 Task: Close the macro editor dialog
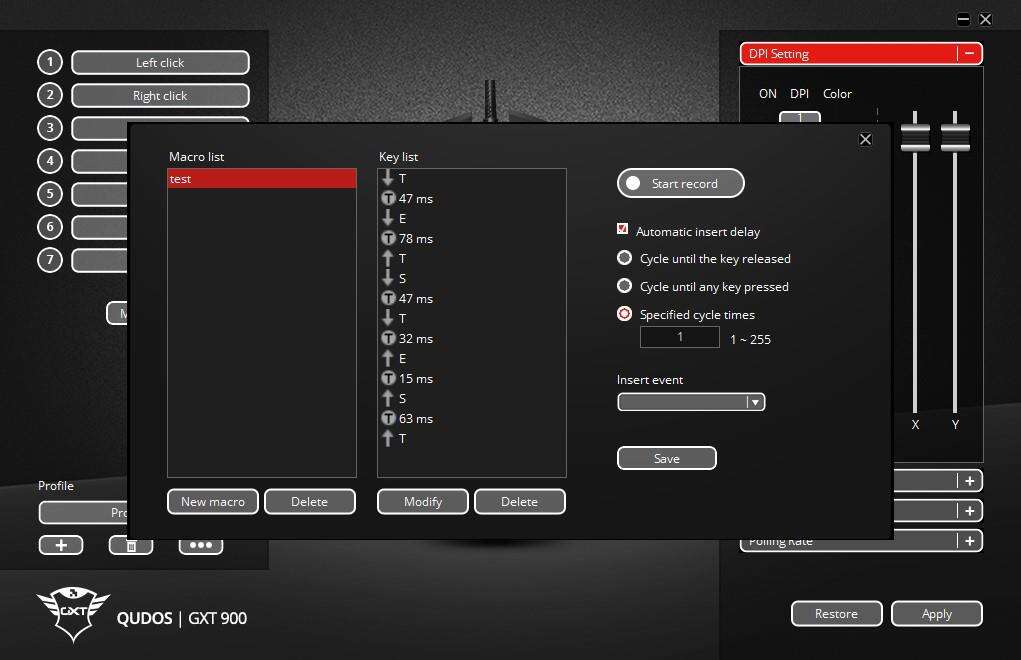865,140
